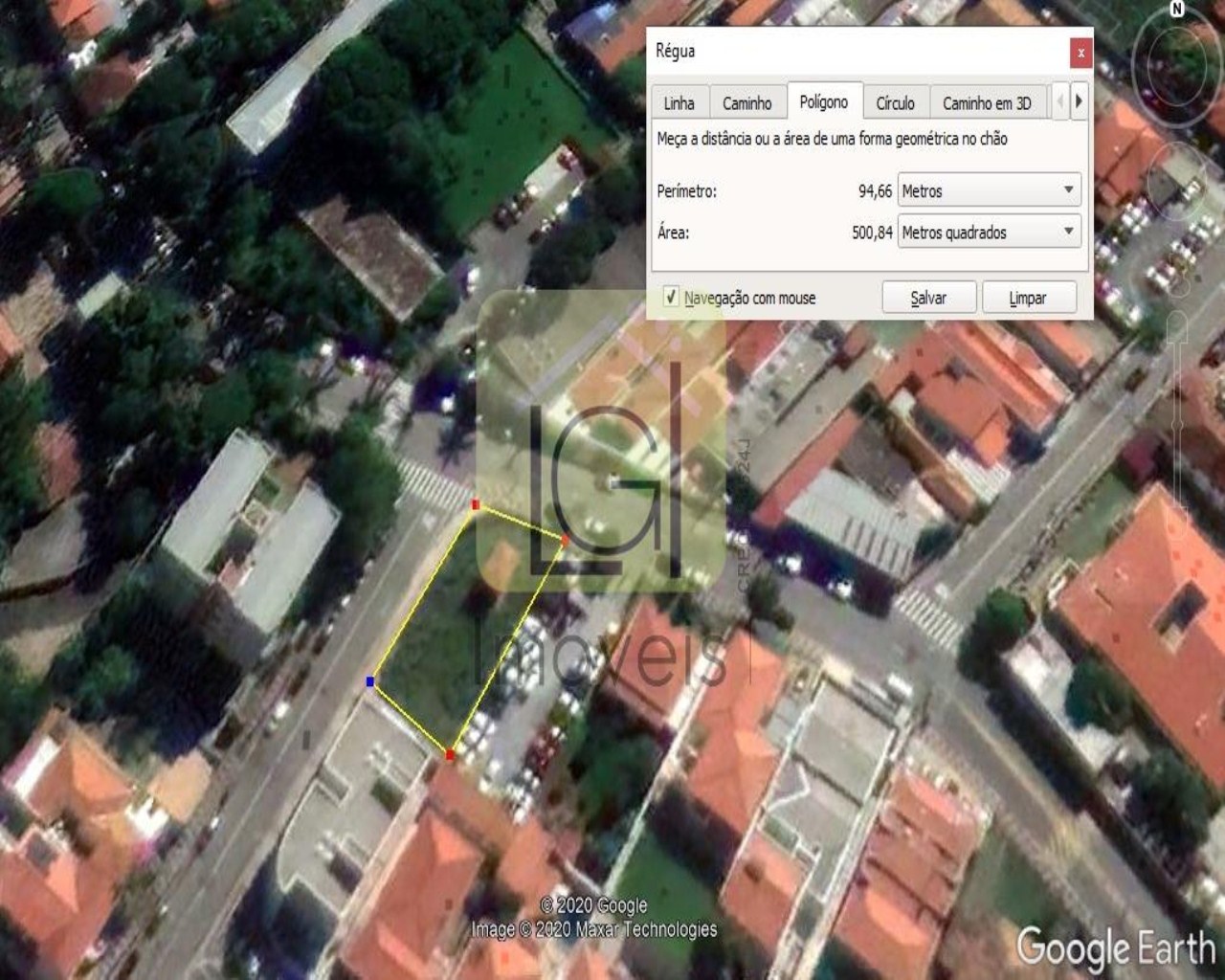Click the © 2020 Google attribution text
This screenshot has width=1225, height=980.
tap(593, 905)
